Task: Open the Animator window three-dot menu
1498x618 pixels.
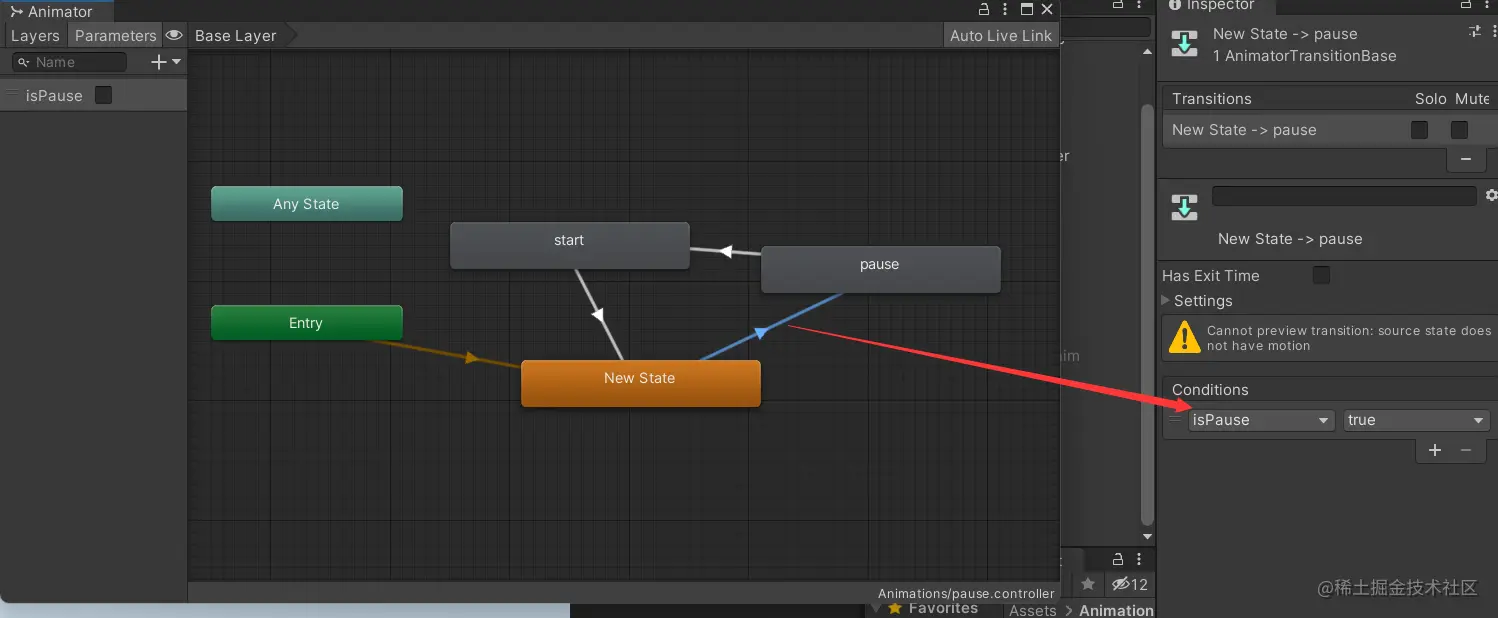Action: [x=1005, y=9]
